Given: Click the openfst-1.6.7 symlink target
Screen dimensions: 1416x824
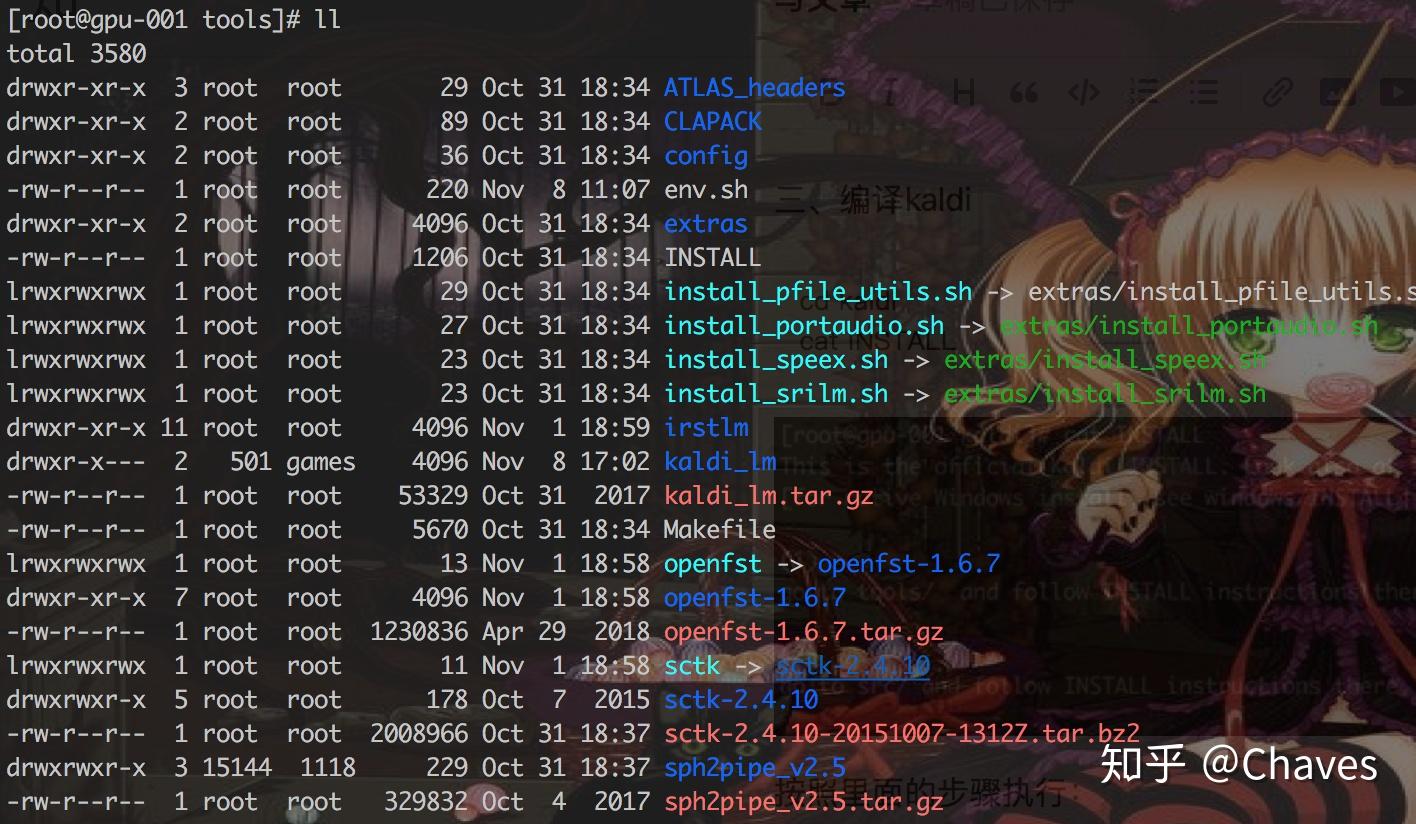Looking at the screenshot, I should (x=908, y=564).
